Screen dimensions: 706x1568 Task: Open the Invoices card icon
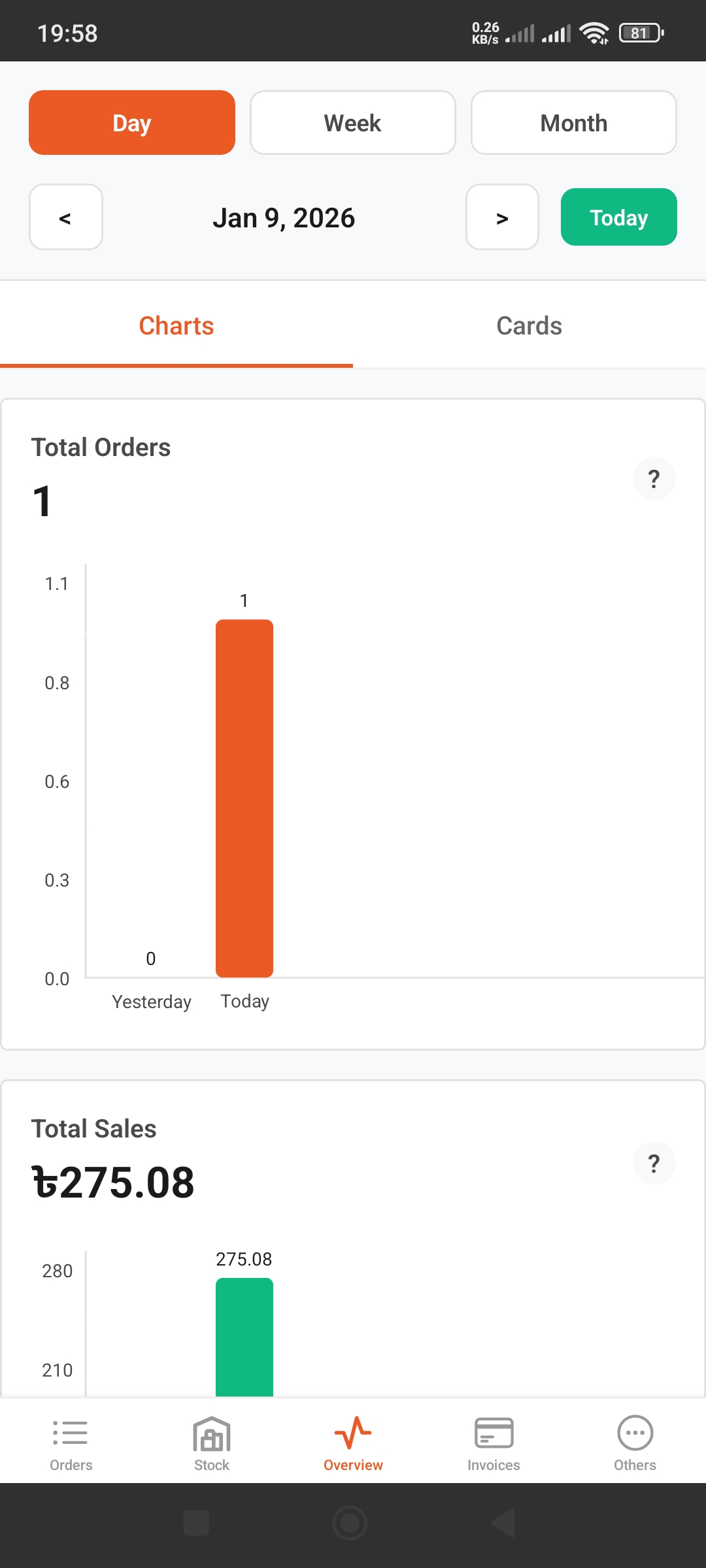point(494,1434)
